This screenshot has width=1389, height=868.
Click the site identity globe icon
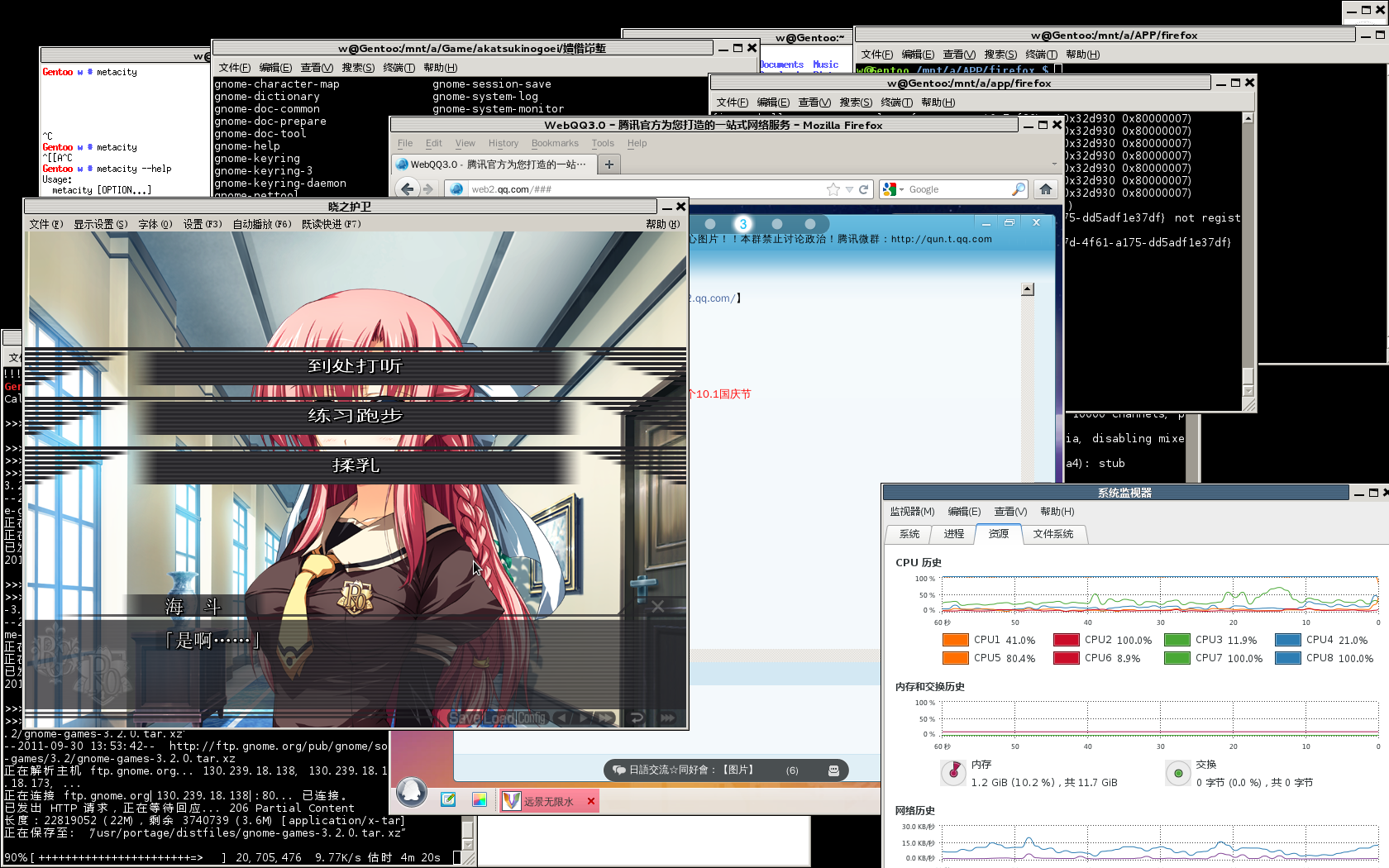coord(456,189)
